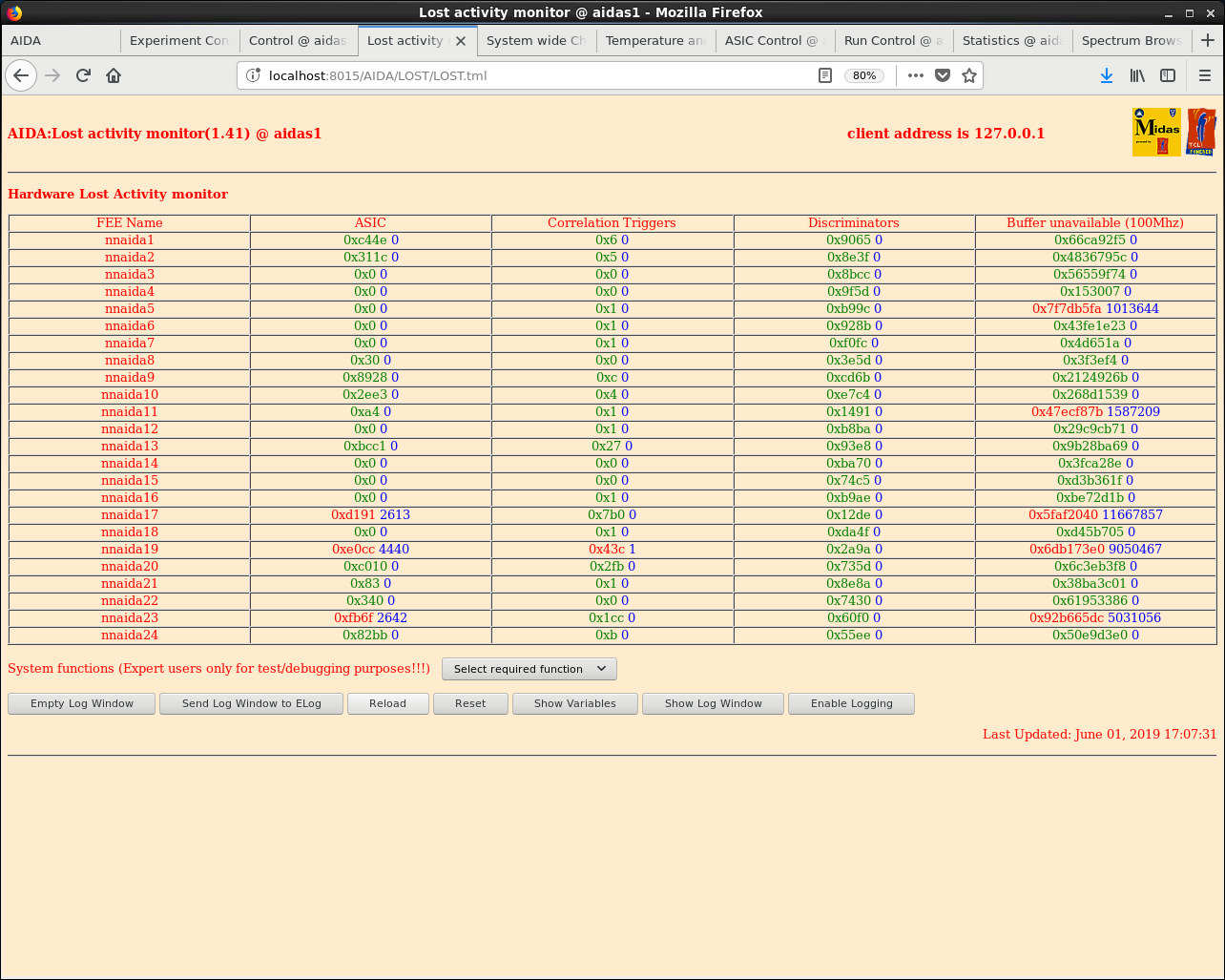Viewport: 1225px width, 980px height.
Task: Open the Pocket save icon
Action: [x=943, y=75]
